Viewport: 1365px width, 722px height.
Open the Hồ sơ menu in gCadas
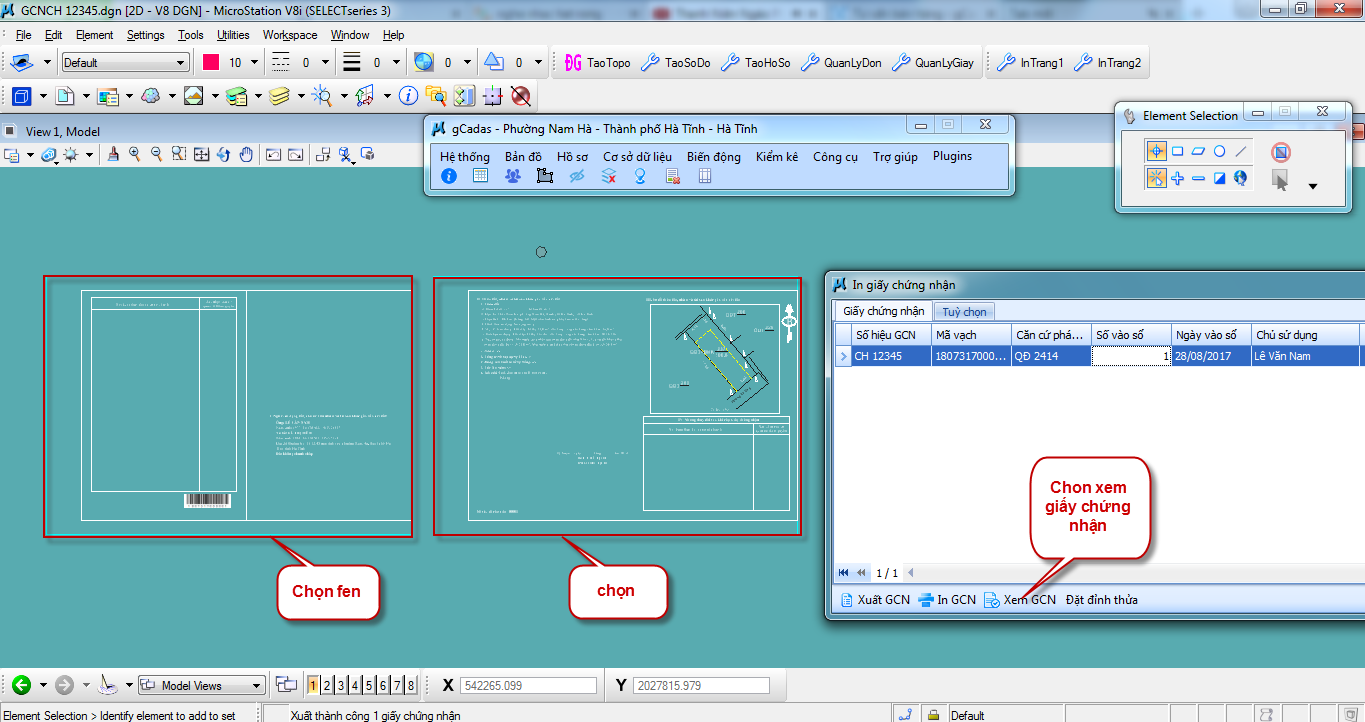click(572, 156)
